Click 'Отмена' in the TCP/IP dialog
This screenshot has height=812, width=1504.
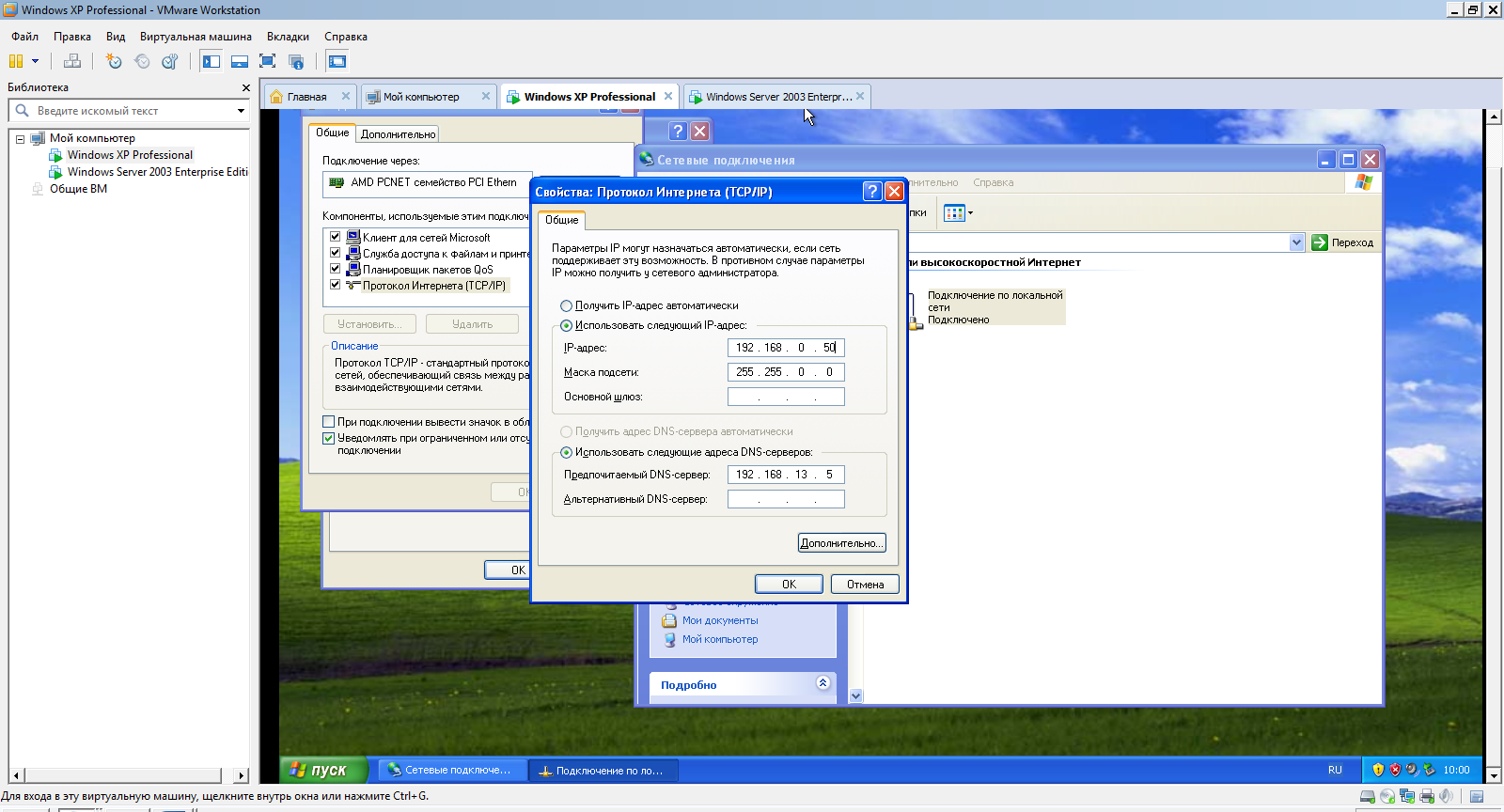pos(865,585)
